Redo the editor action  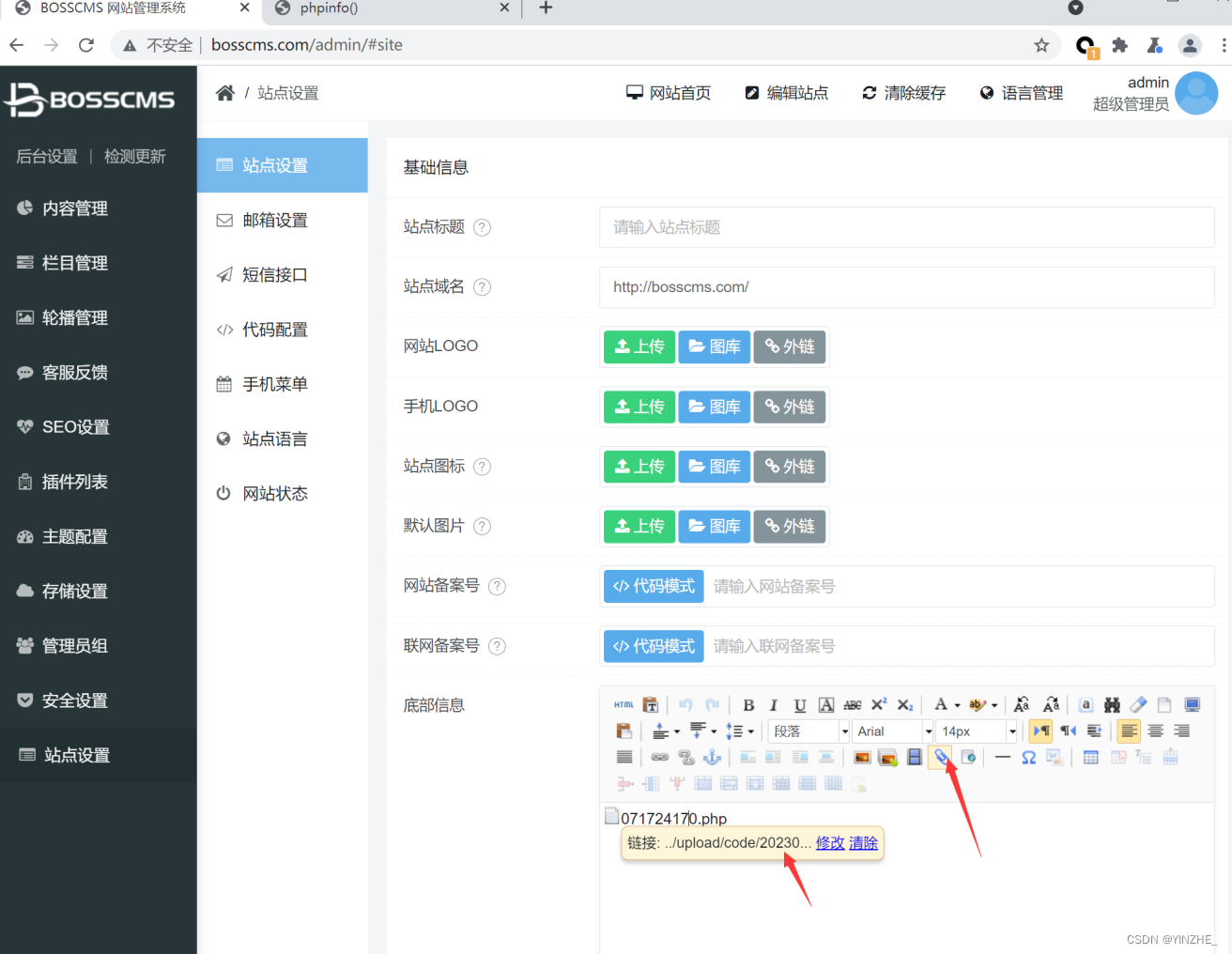712,704
